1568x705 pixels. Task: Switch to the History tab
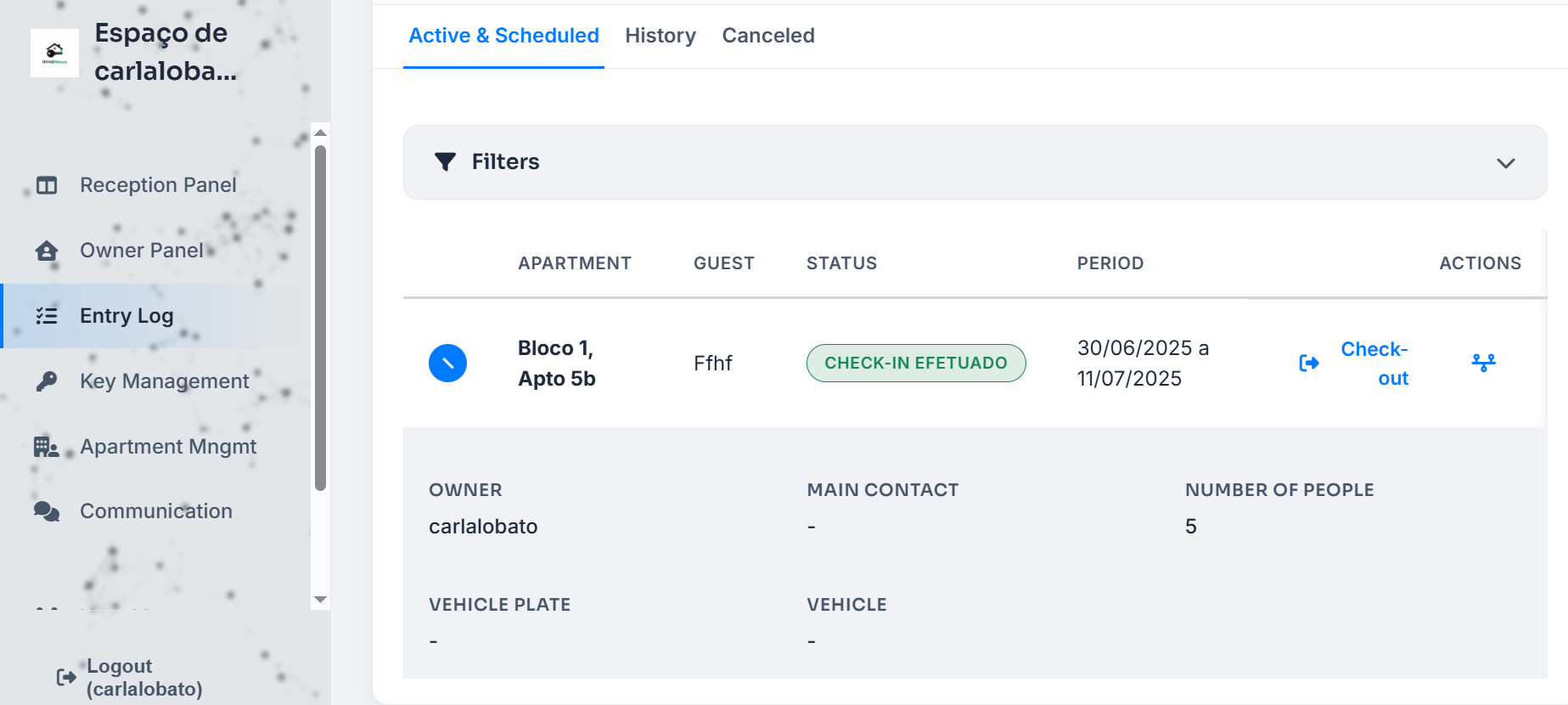(660, 36)
